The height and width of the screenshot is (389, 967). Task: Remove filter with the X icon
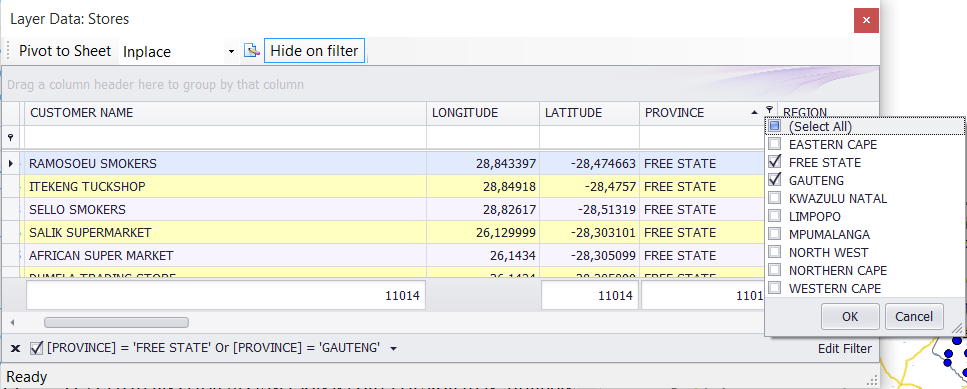[15, 349]
